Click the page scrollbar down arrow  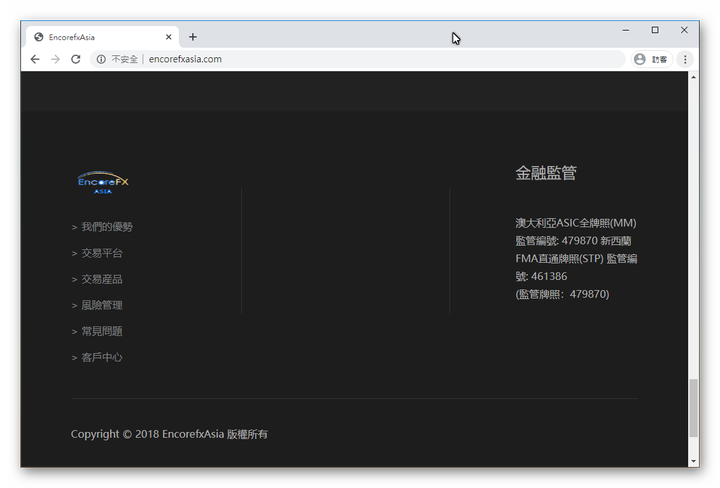click(x=693, y=461)
